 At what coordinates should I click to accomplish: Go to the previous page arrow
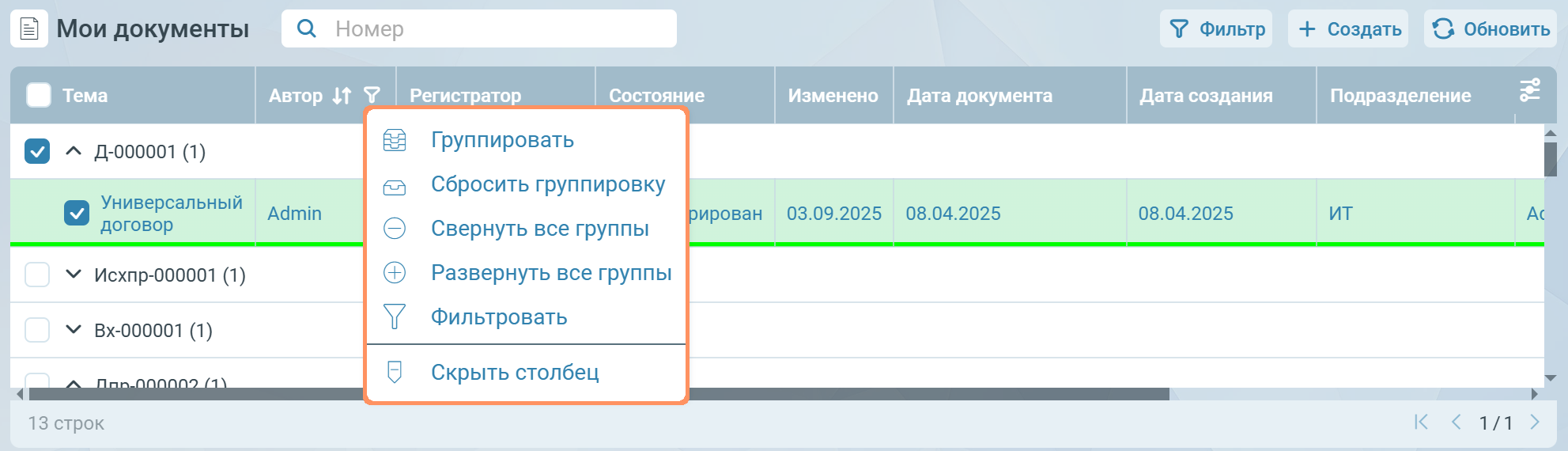click(x=1456, y=423)
